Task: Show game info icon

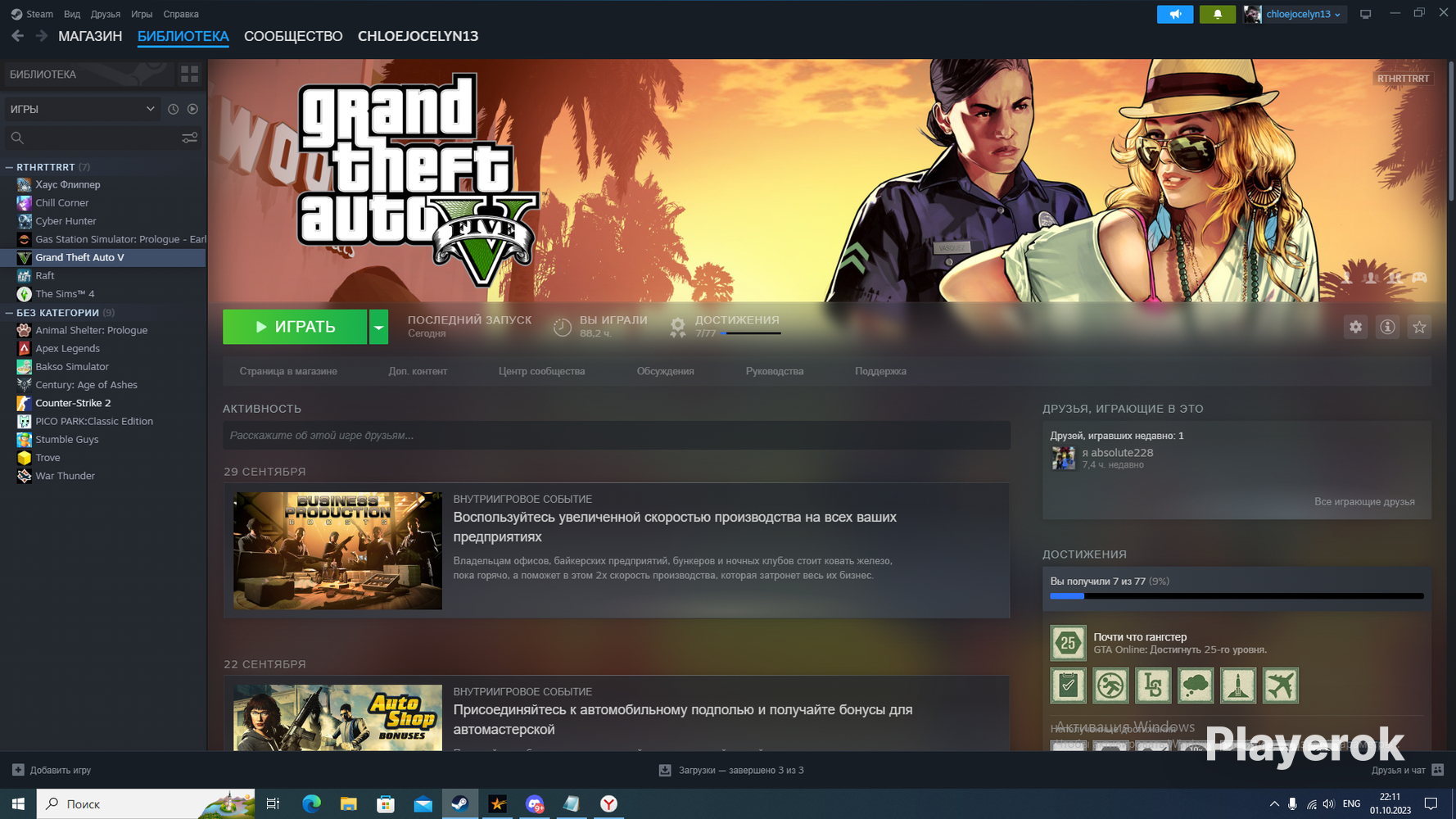Action: click(1387, 327)
